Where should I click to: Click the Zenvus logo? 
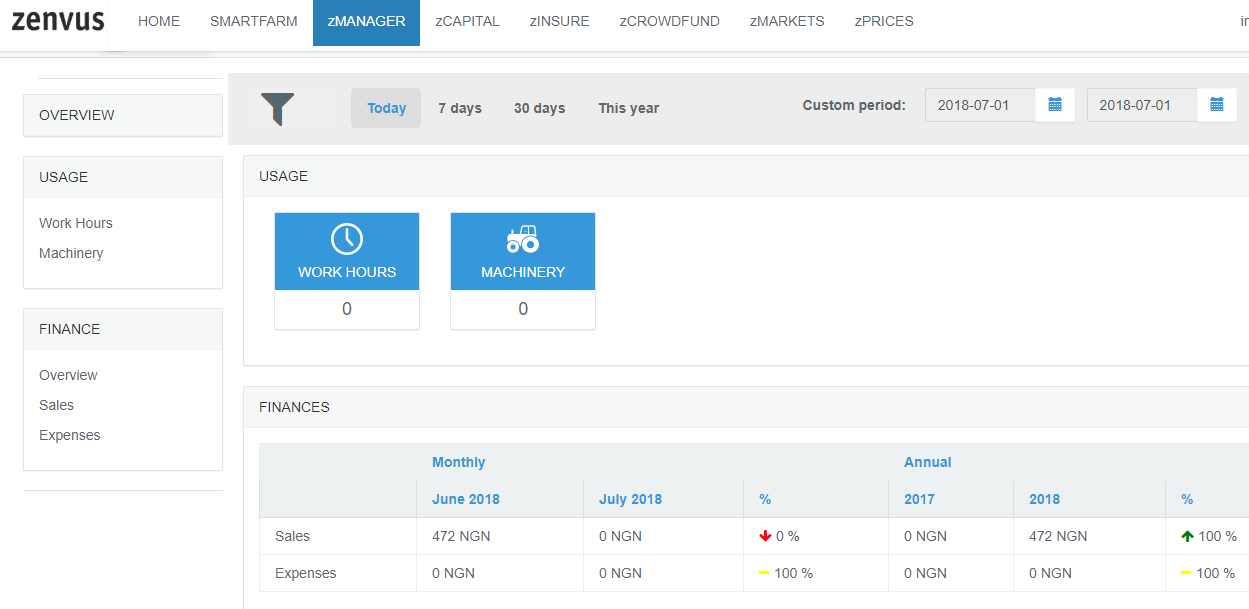pos(58,21)
